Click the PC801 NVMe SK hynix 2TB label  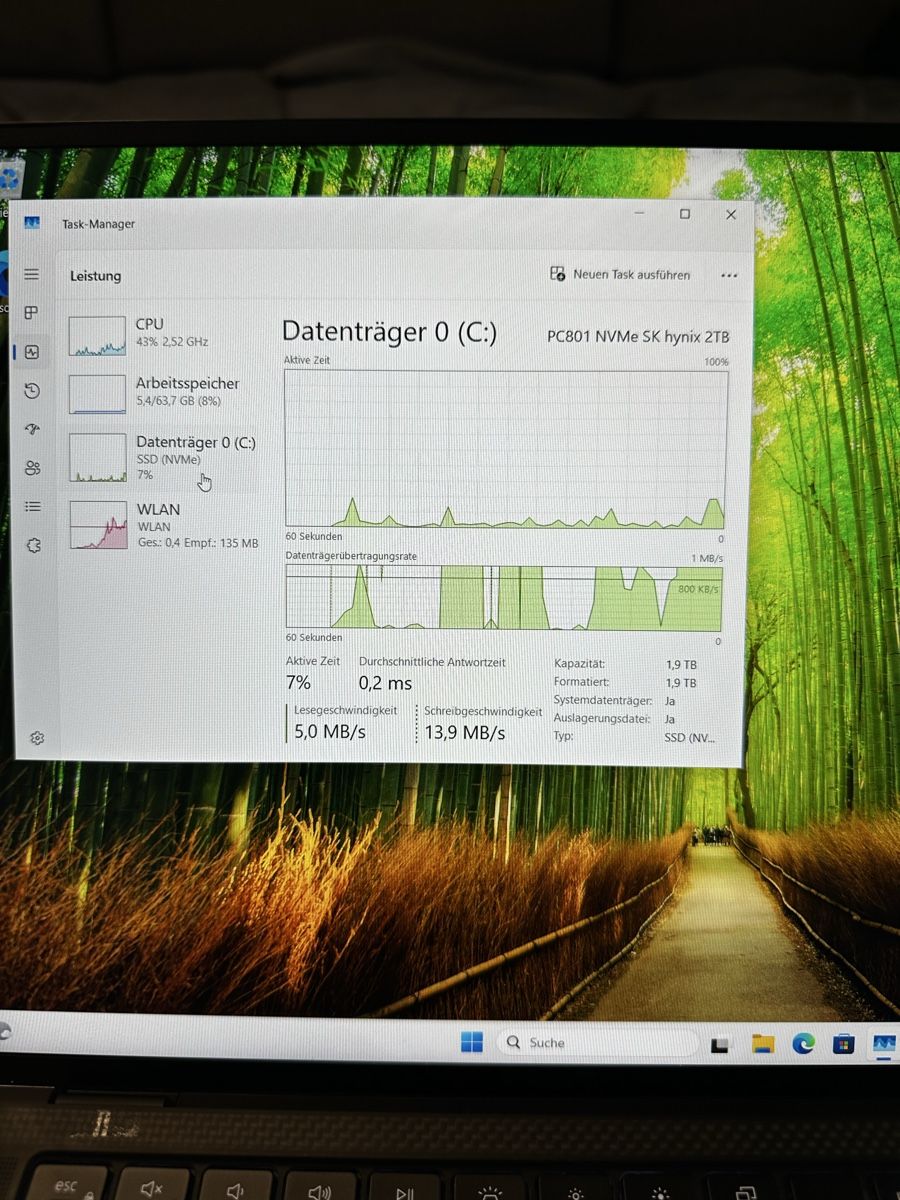(638, 336)
